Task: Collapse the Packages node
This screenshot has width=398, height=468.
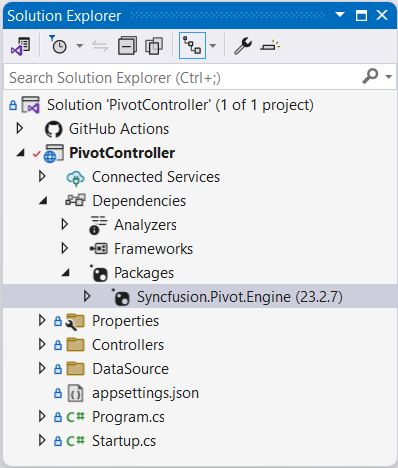Action: [66, 273]
